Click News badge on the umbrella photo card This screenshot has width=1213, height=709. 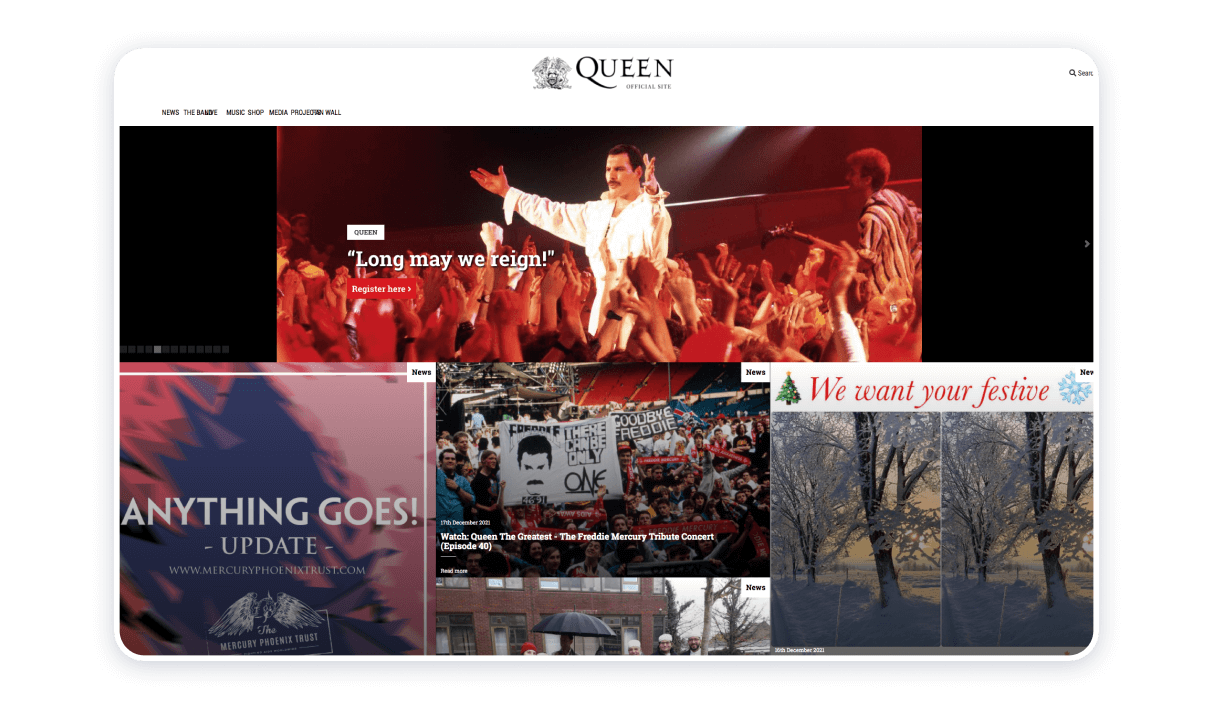click(755, 587)
